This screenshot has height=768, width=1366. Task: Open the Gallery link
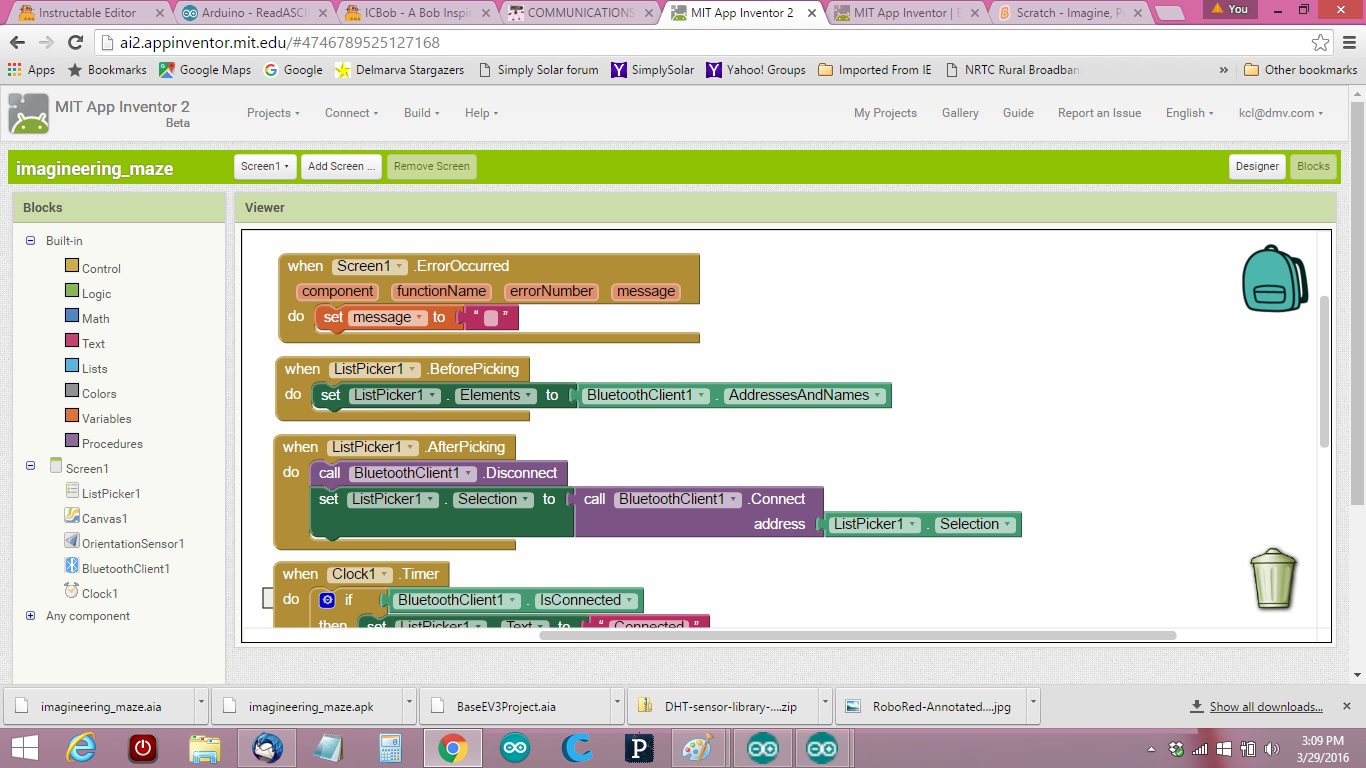[x=960, y=113]
